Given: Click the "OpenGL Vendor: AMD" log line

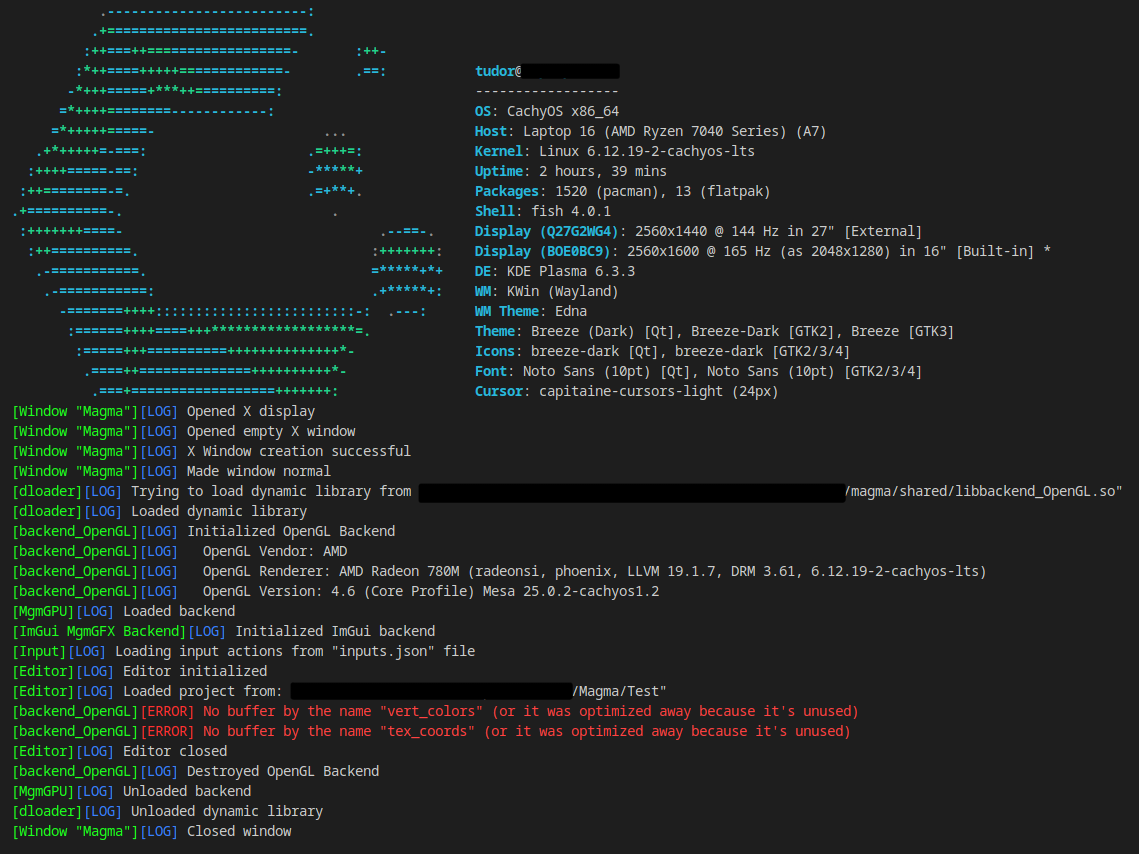Looking at the screenshot, I should coord(180,551).
